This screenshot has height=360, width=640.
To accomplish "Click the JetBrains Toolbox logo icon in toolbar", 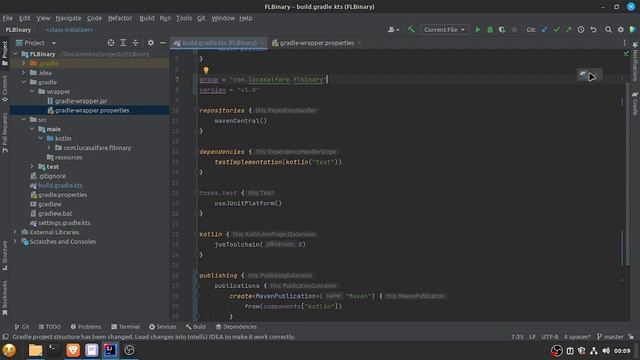I will point(633,29).
